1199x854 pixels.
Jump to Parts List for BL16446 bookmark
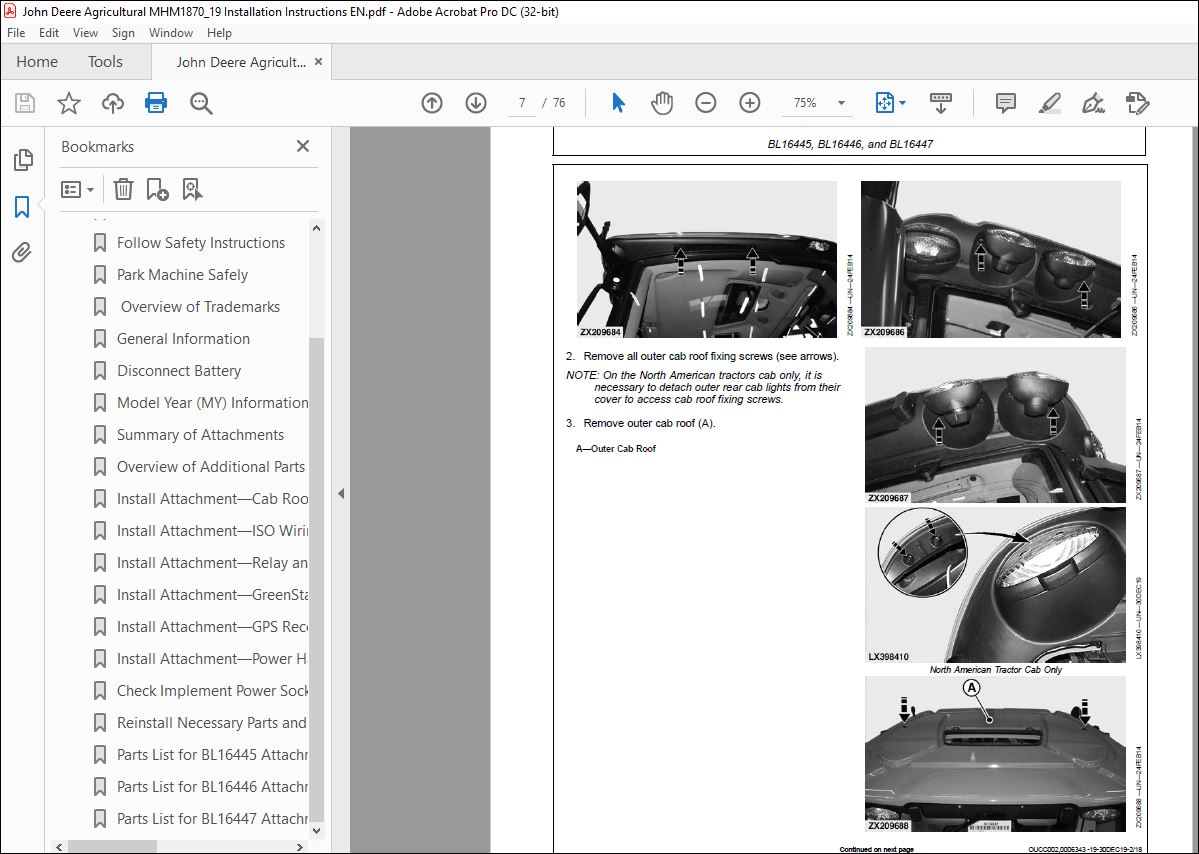pyautogui.click(x=212, y=787)
